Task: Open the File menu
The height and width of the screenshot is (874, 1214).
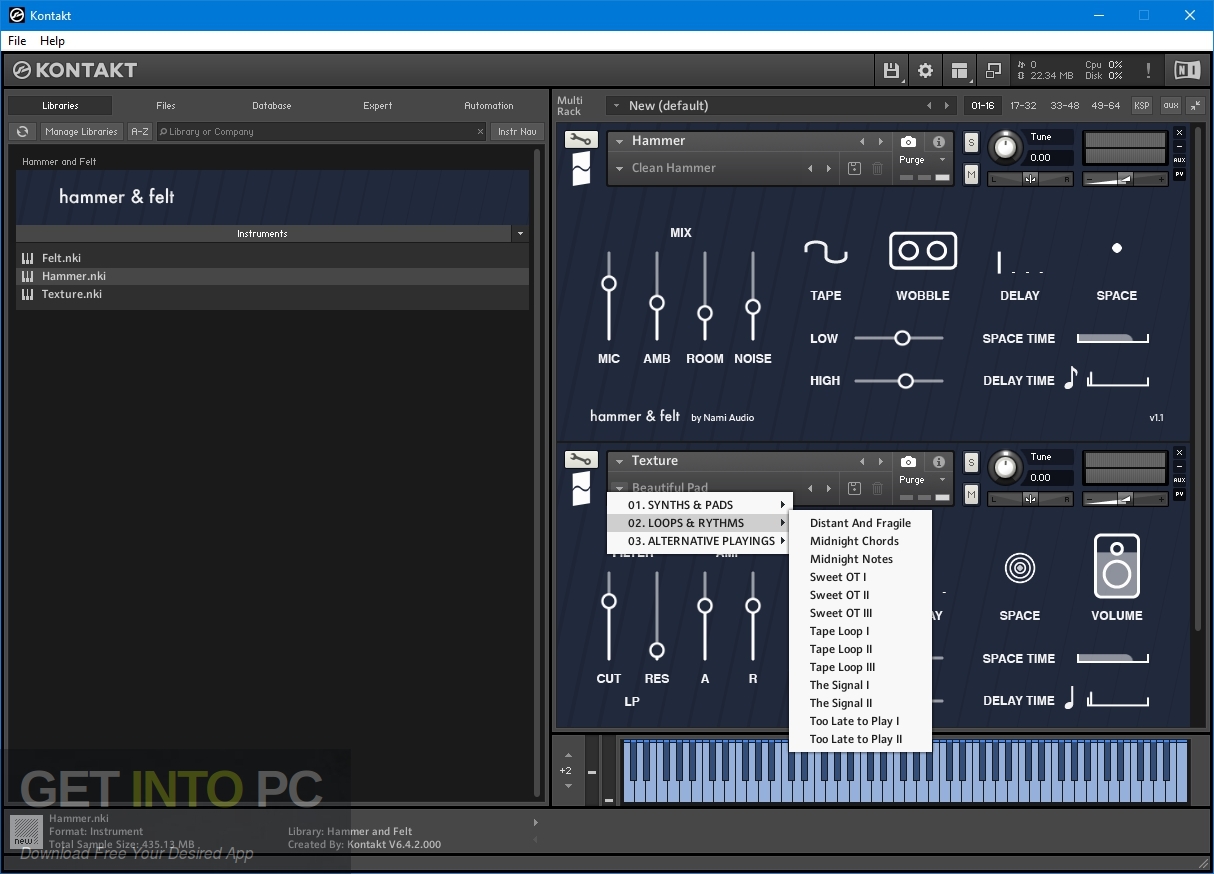Action: (17, 41)
